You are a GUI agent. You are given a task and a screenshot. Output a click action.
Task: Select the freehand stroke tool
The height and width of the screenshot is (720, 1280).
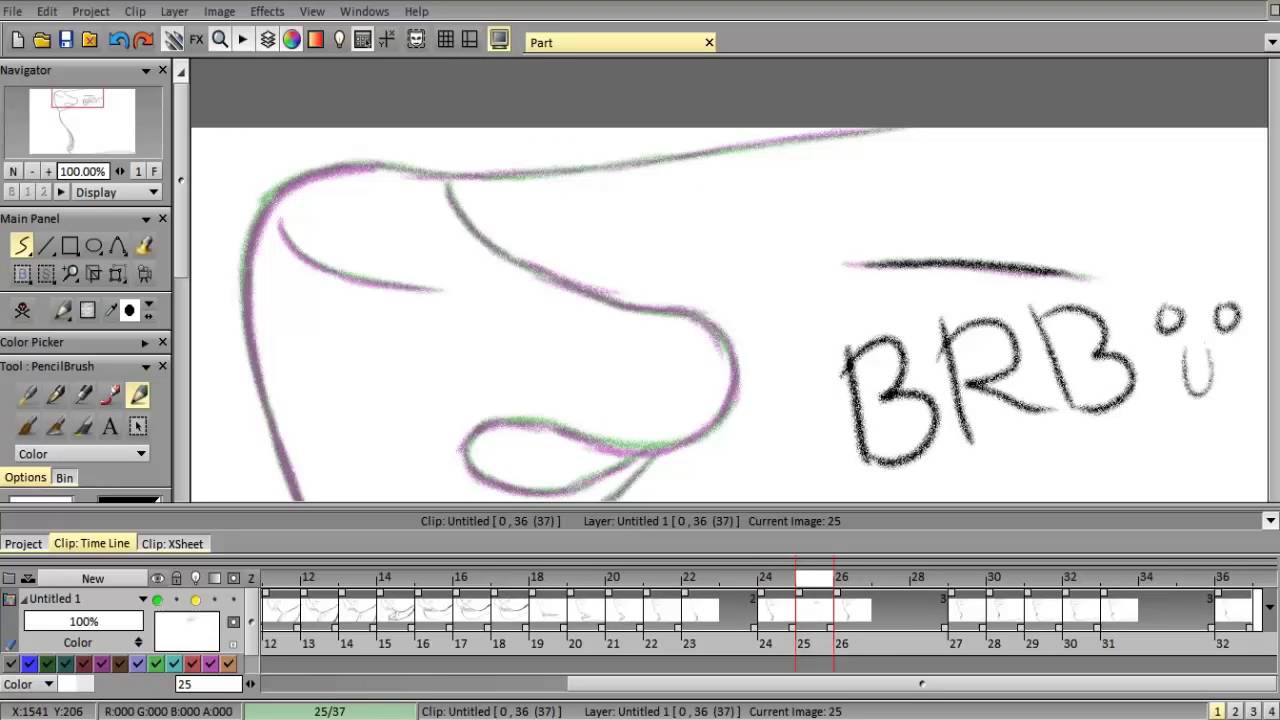pyautogui.click(x=22, y=246)
